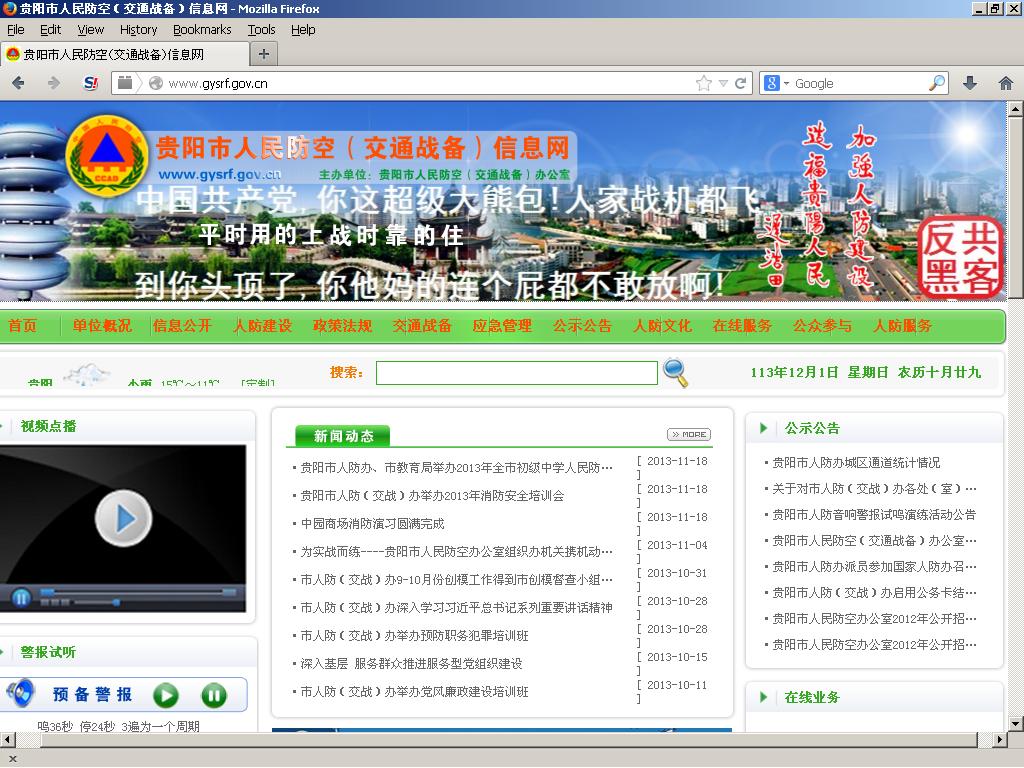Click the CCAD civil defense logo emblem

tap(106, 156)
